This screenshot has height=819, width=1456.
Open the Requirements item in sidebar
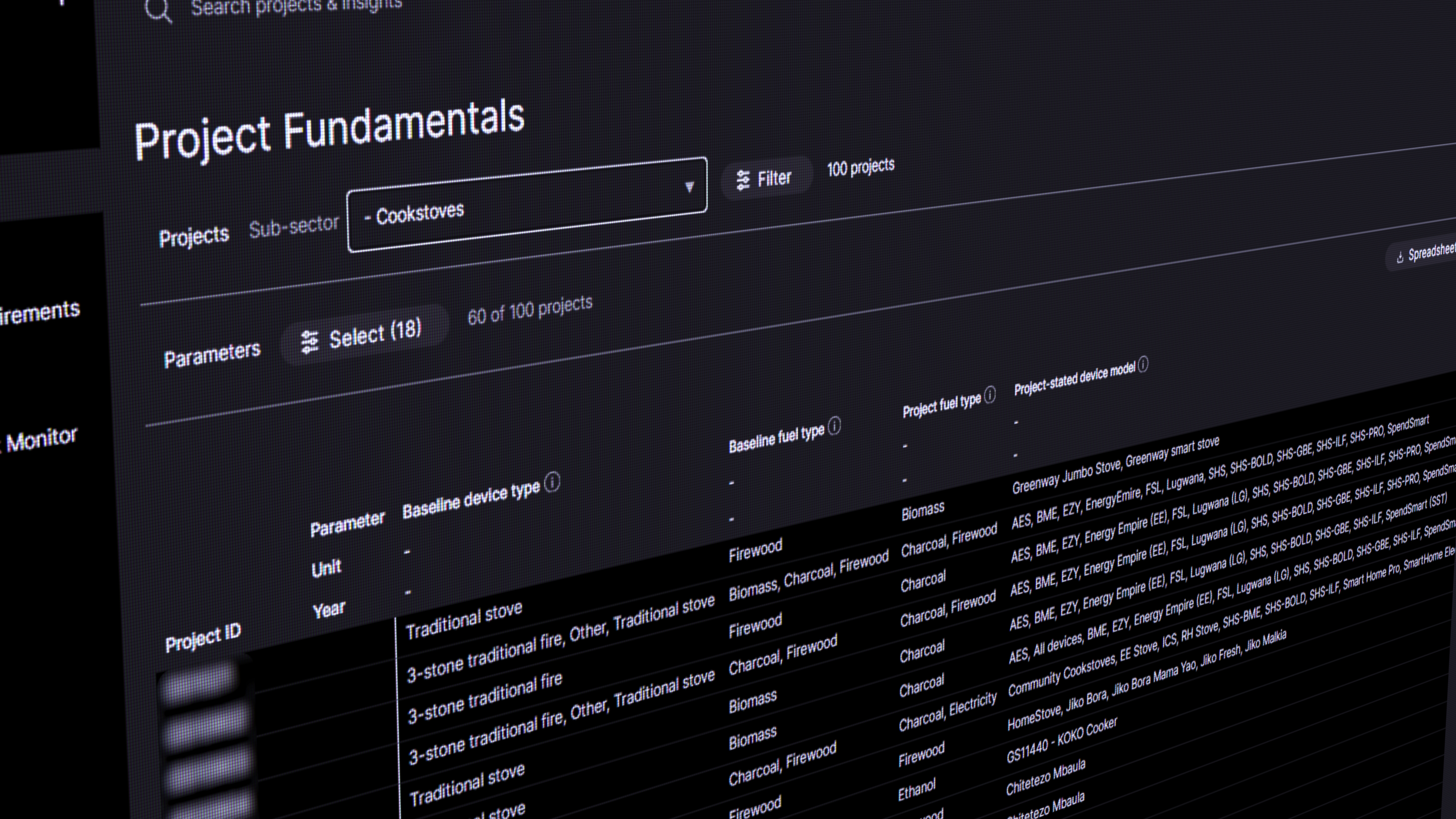[x=39, y=312]
